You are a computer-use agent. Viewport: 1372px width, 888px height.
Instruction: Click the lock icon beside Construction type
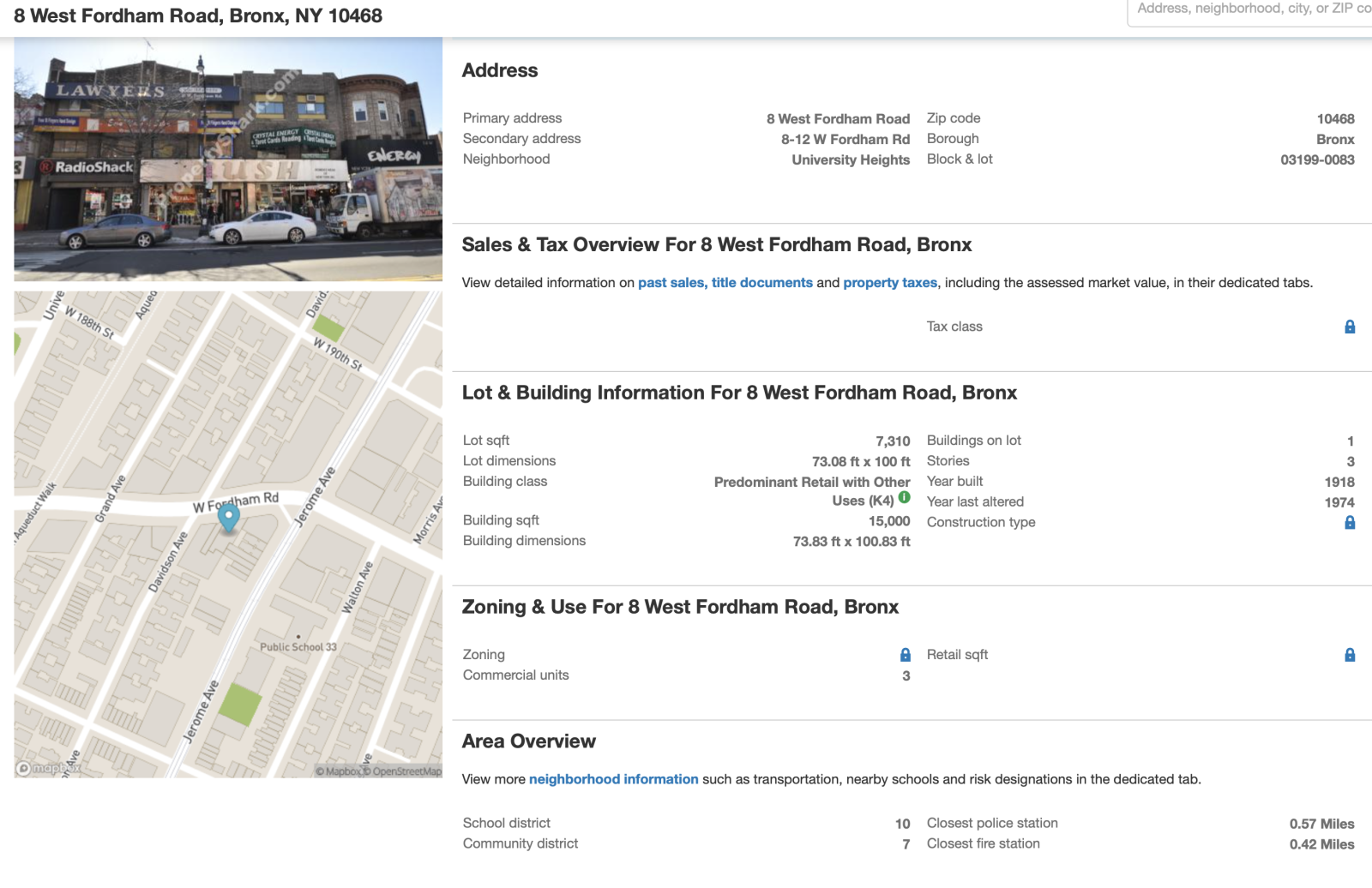click(1350, 523)
